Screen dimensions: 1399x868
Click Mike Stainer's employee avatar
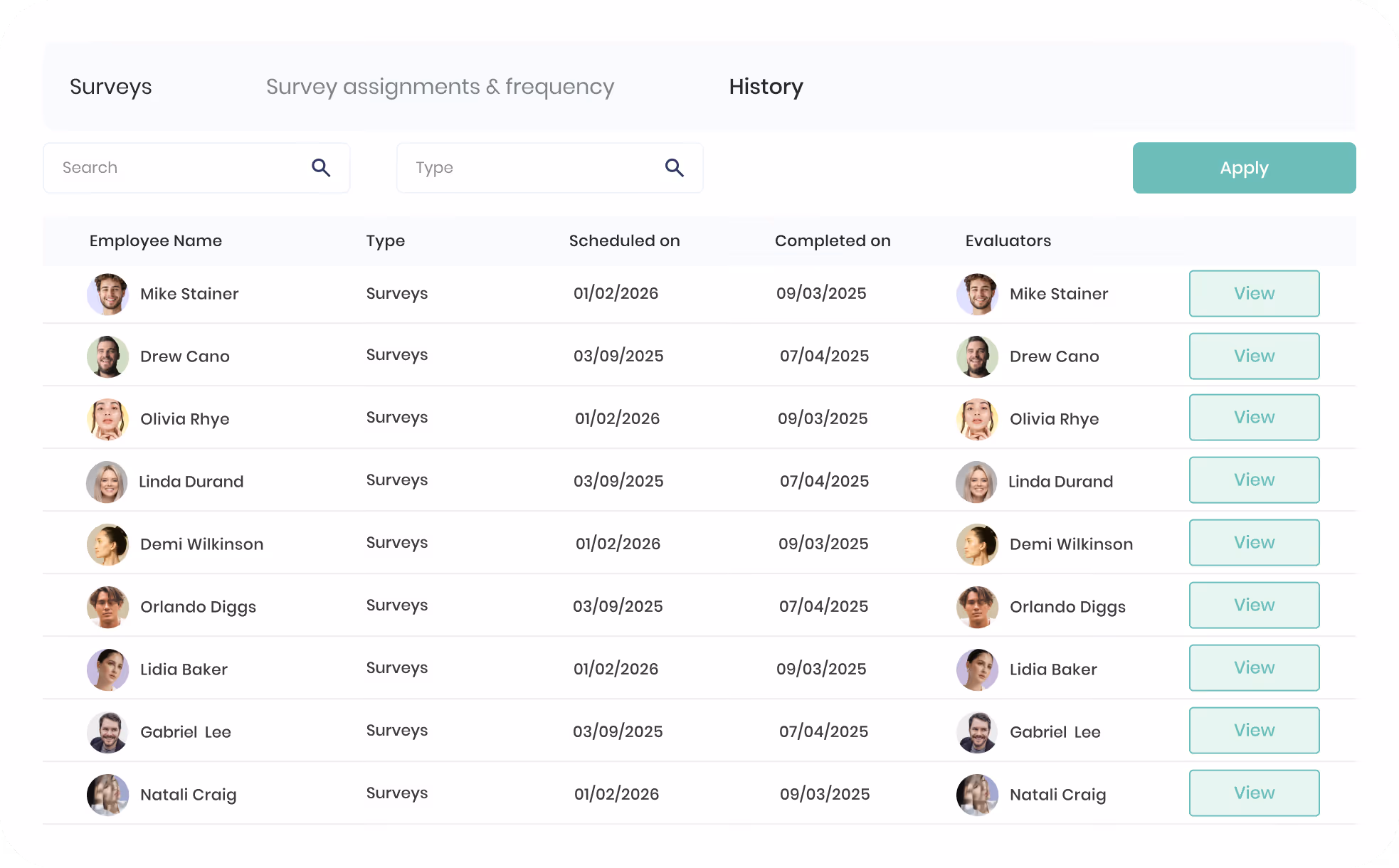[107, 294]
